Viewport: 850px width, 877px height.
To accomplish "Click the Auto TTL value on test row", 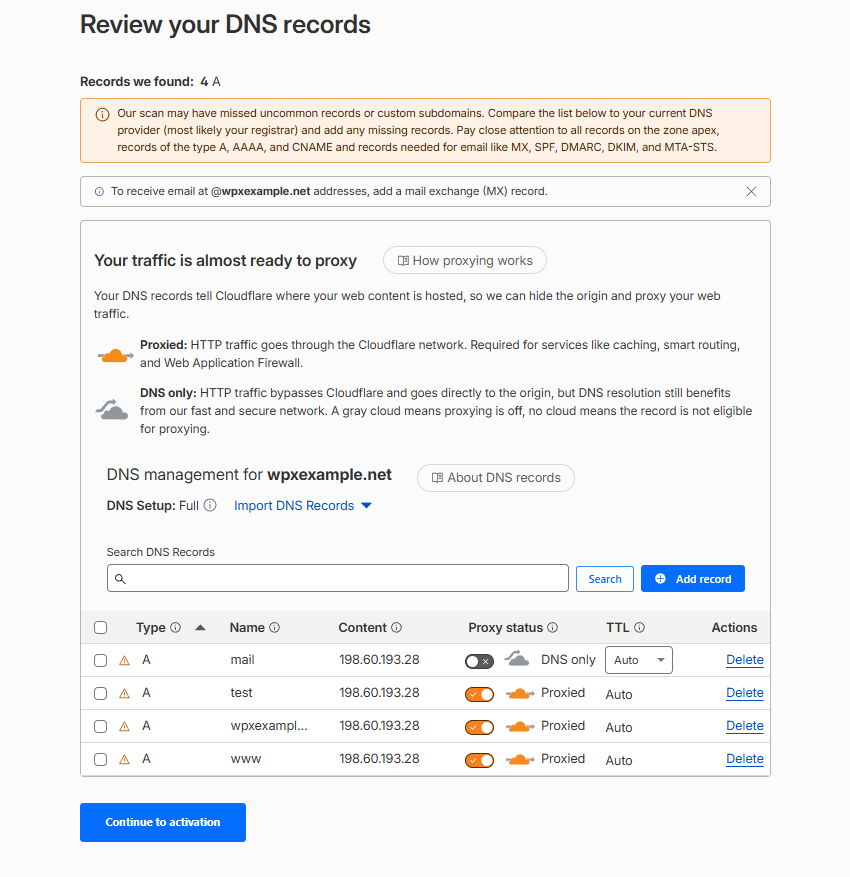I will point(618,695).
